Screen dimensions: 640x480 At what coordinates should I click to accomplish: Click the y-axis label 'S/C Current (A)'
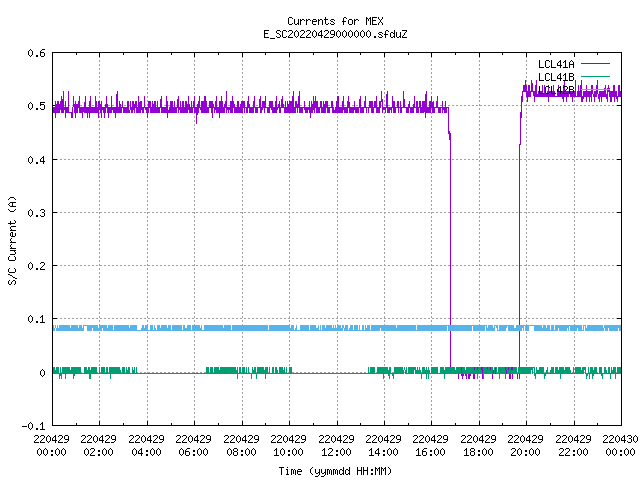[x=13, y=240]
